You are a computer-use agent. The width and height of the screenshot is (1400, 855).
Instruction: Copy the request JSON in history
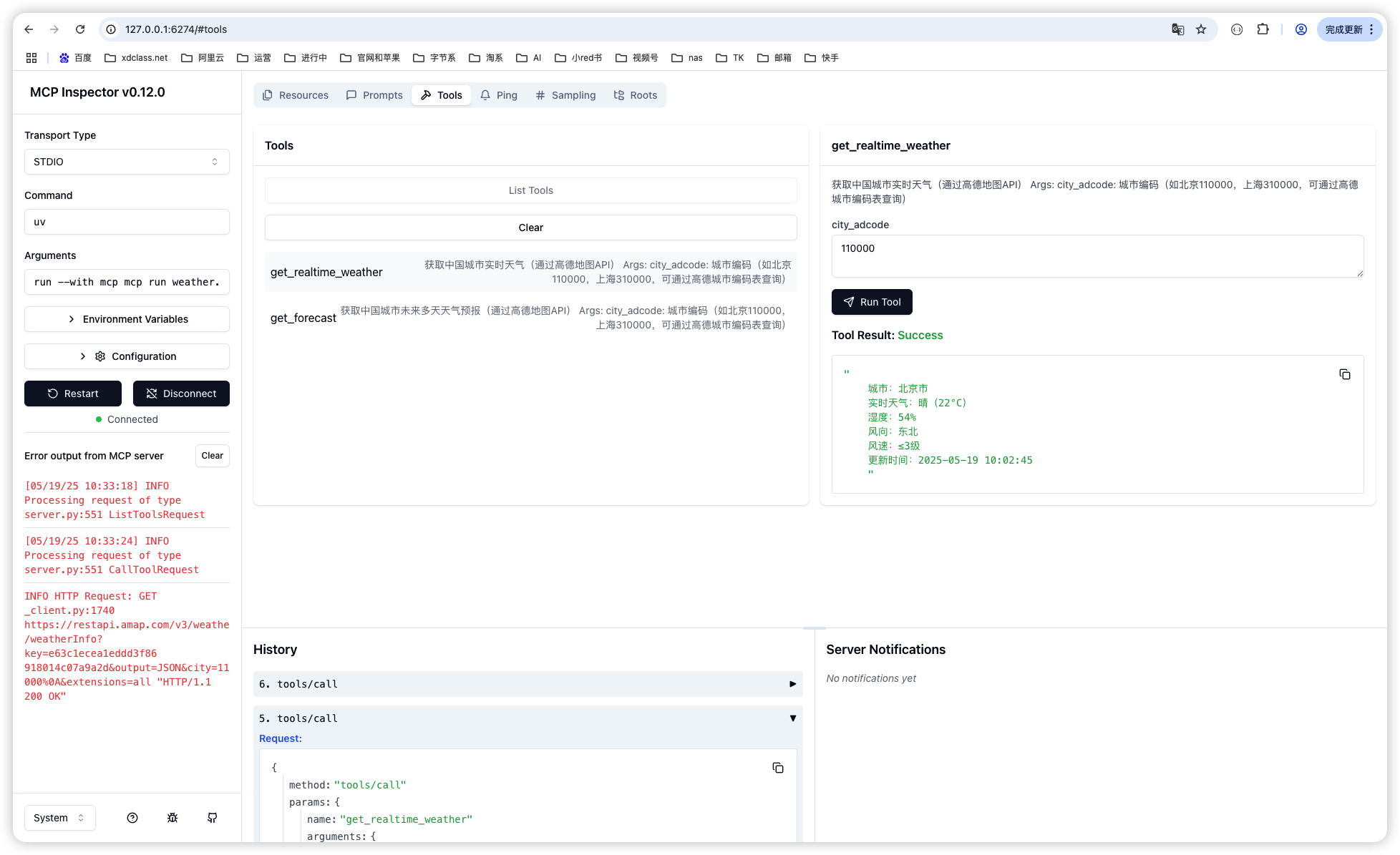coord(778,768)
